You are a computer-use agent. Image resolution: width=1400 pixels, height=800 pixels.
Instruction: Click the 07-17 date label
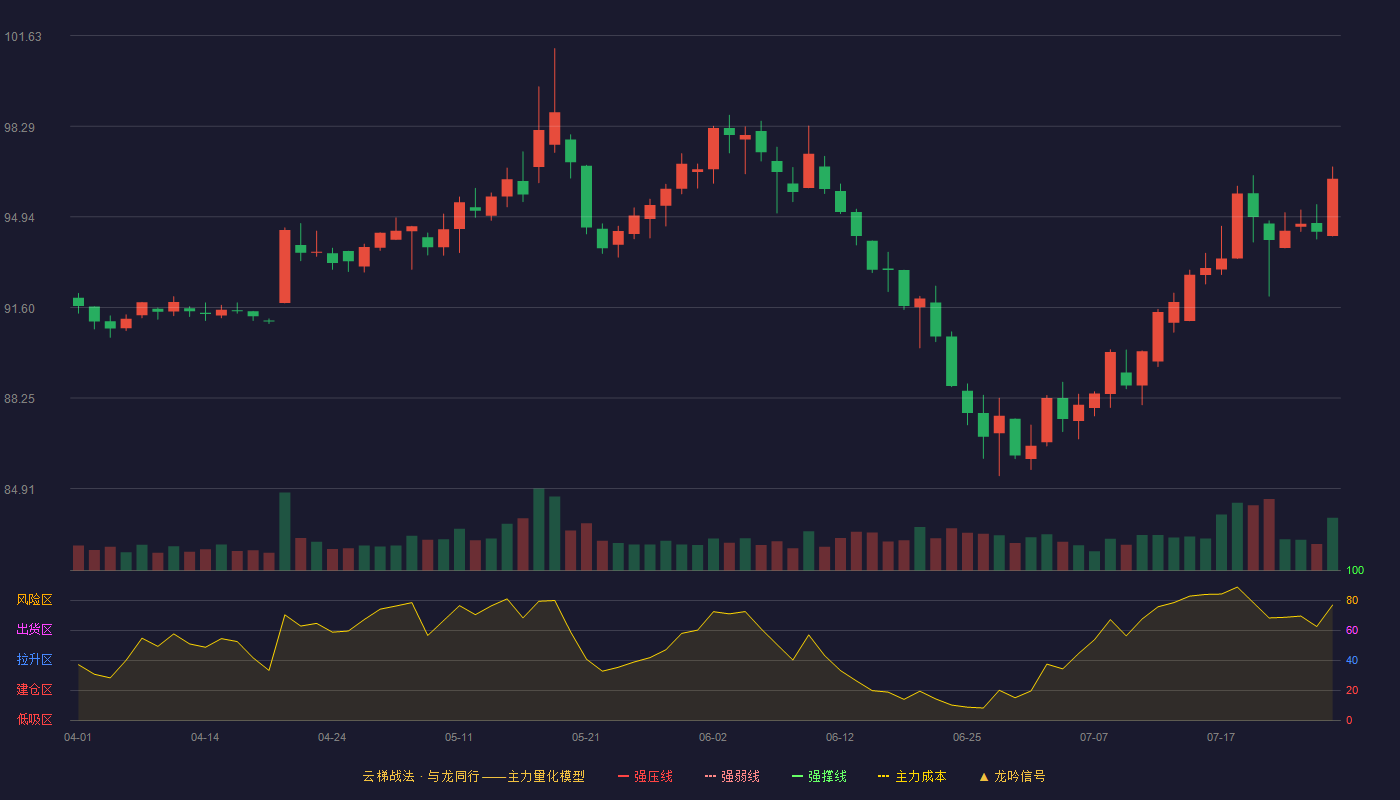pos(1221,737)
